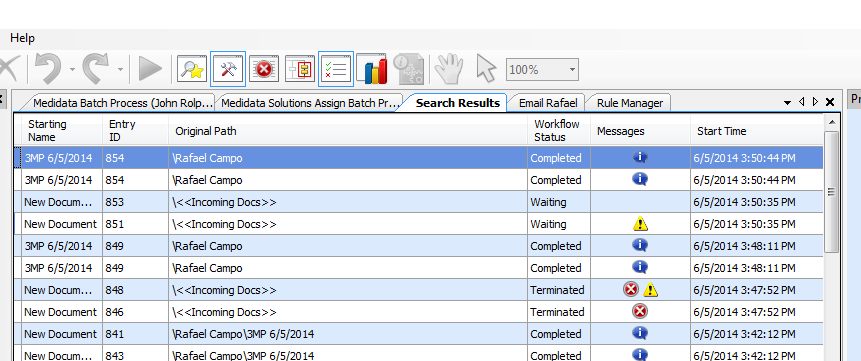
Task: Close the active tab with the X
Action: tap(830, 102)
